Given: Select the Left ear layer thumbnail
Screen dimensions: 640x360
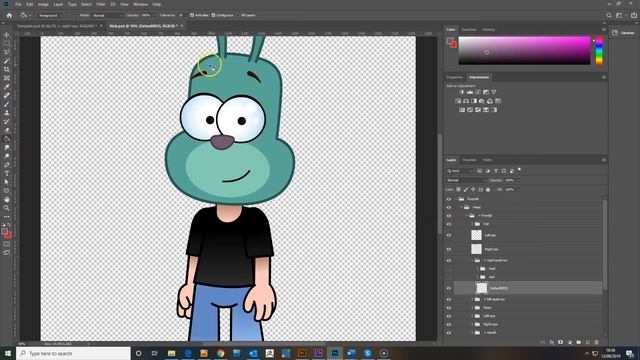Looking at the screenshot, I should point(476,235).
